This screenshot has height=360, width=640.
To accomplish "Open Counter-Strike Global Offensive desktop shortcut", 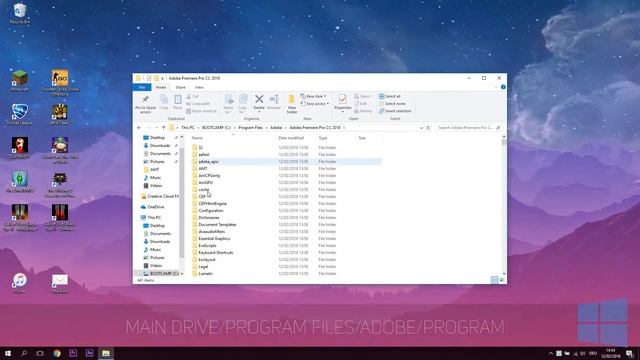I will coord(60,83).
